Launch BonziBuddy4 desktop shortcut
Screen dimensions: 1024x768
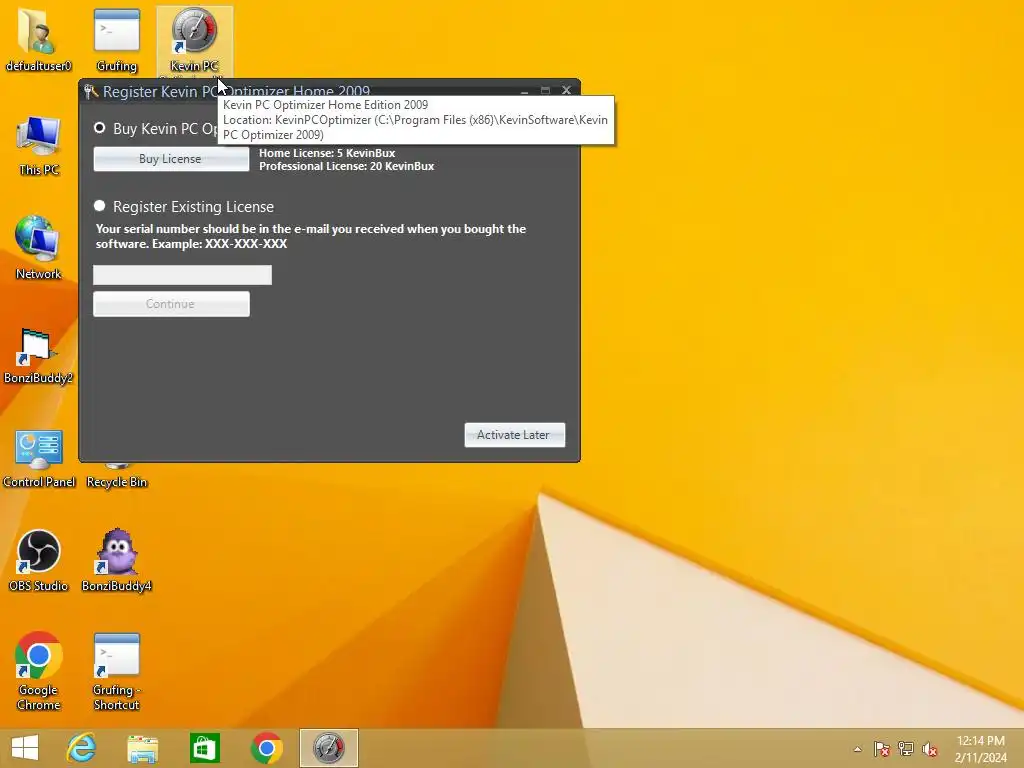tap(117, 560)
